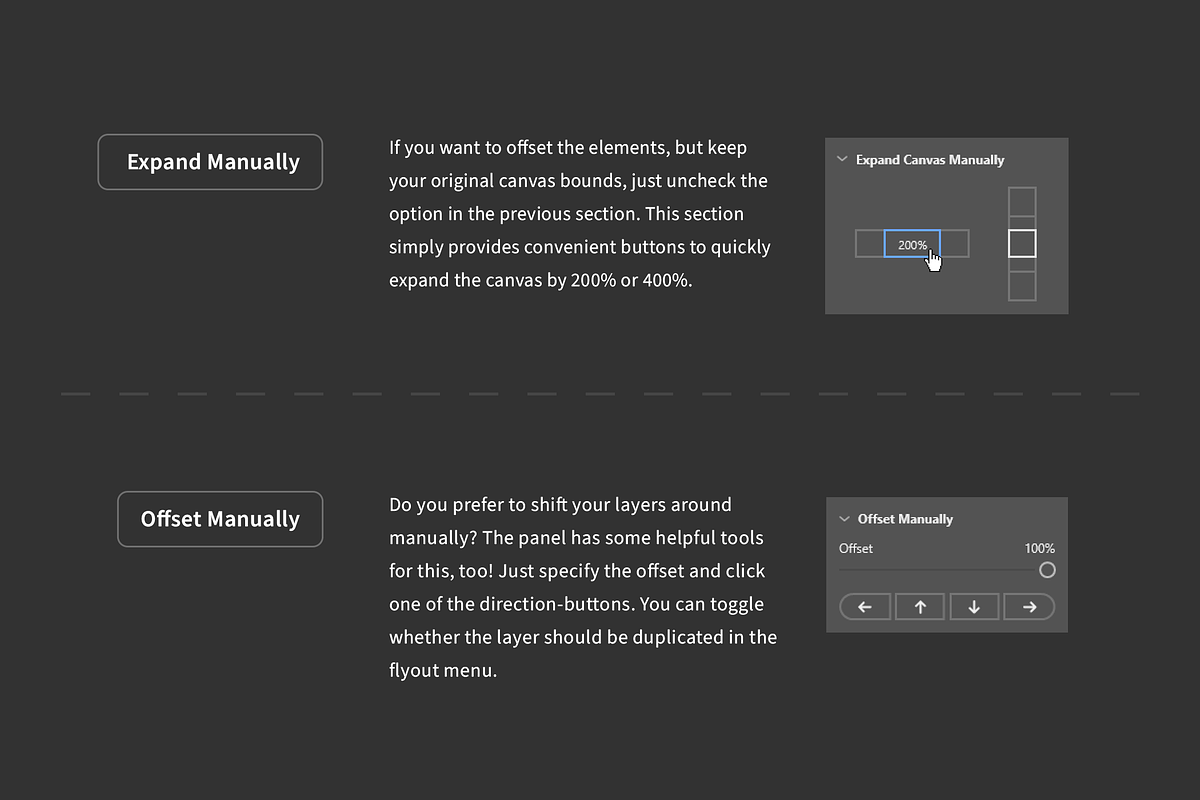
Task: Click the "Offset Manually" panel title text
Action: click(x=905, y=519)
